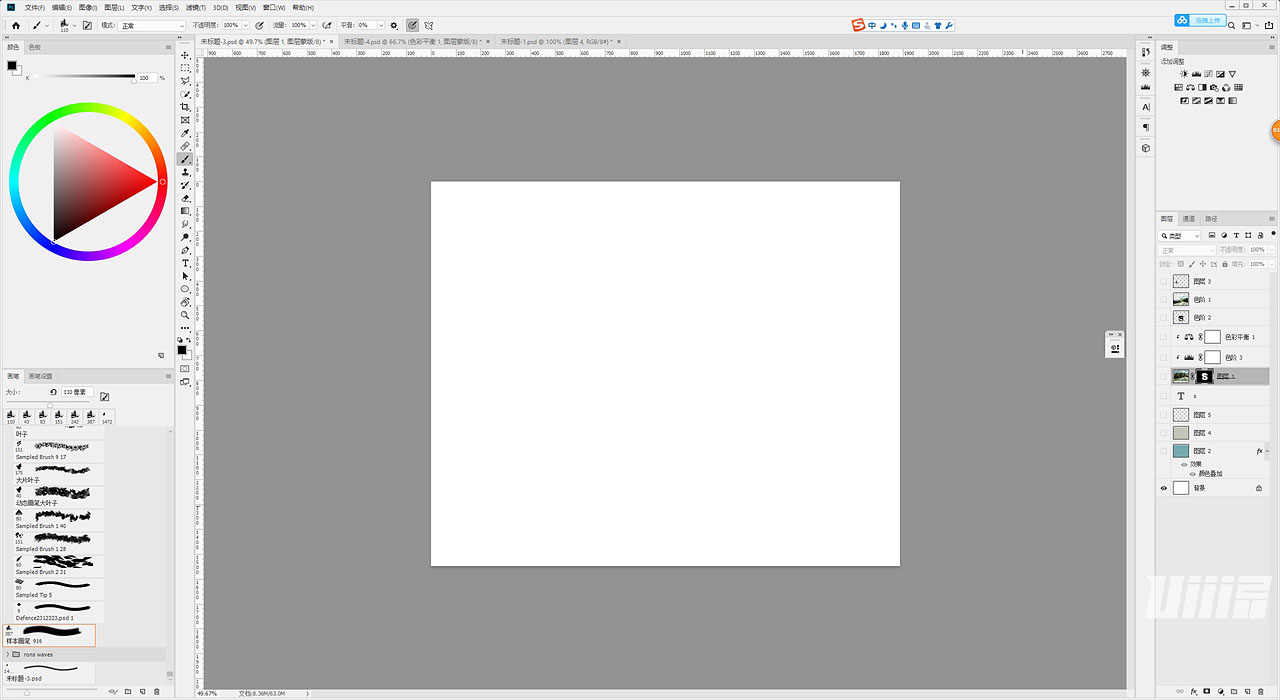Click the brush size 110 像素 field

point(77,392)
